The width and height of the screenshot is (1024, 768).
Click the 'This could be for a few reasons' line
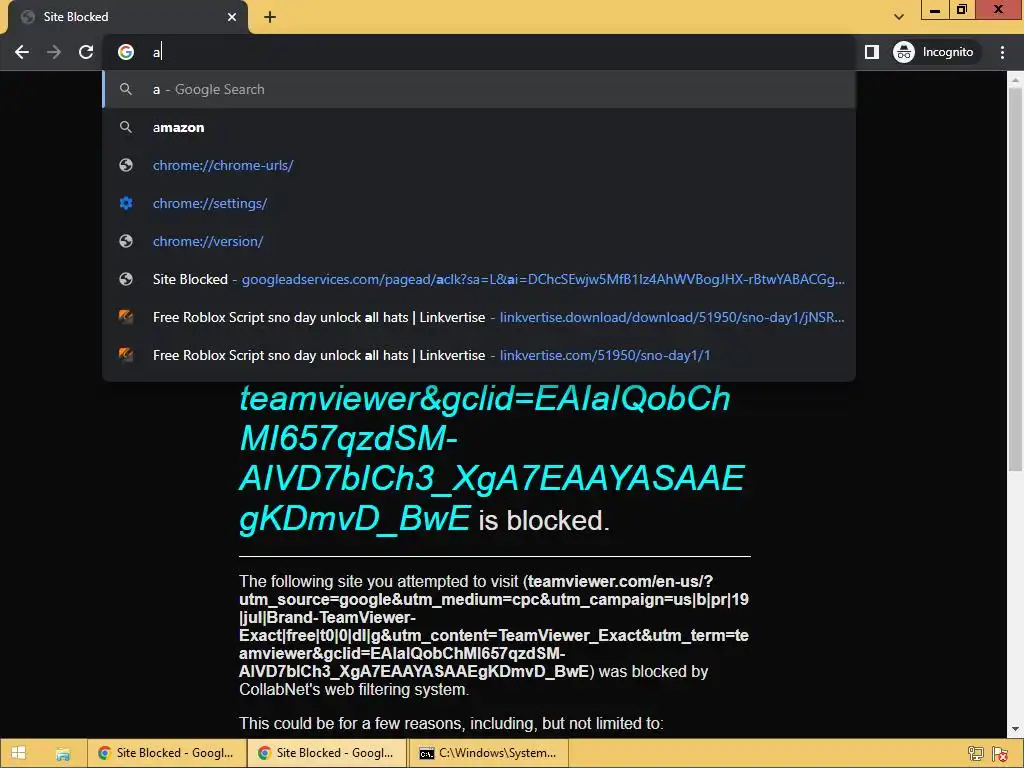point(451,724)
